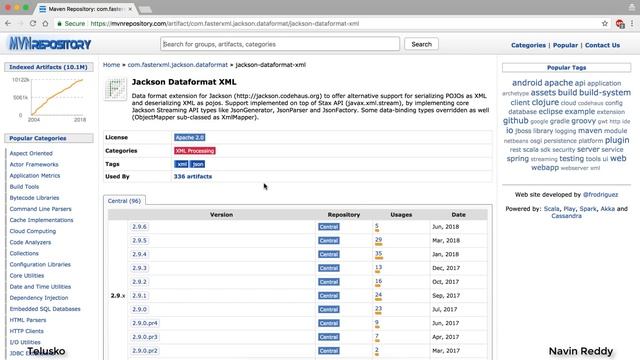Open version 2.9.0.pr4

click(144, 323)
